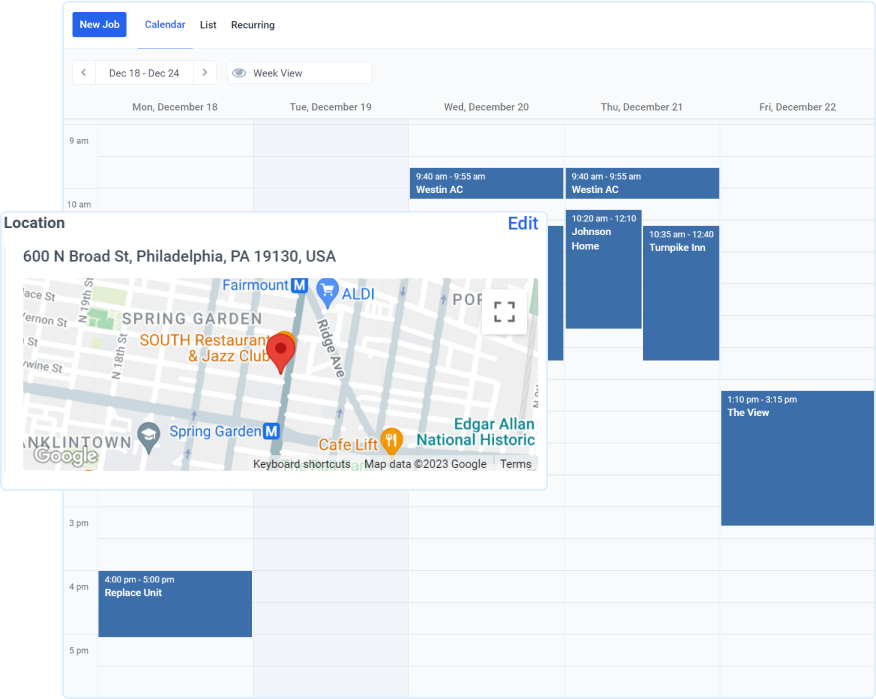Create a job with the New Job button

pyautogui.click(x=99, y=24)
